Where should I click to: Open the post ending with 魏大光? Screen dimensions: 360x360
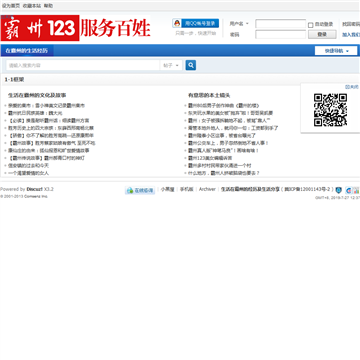click(35, 113)
